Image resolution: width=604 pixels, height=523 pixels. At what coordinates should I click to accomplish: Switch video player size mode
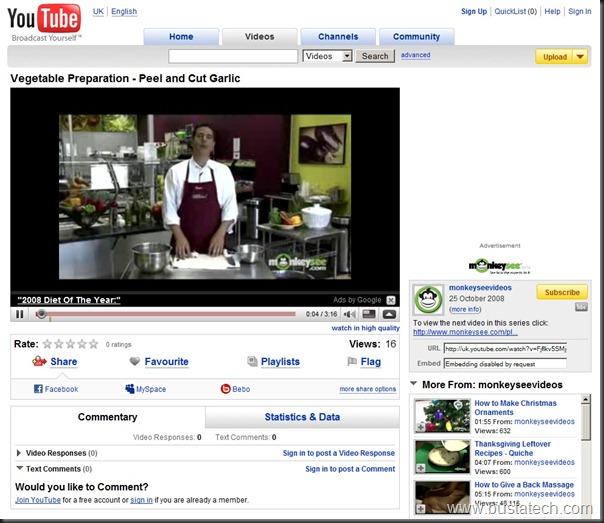[369, 314]
